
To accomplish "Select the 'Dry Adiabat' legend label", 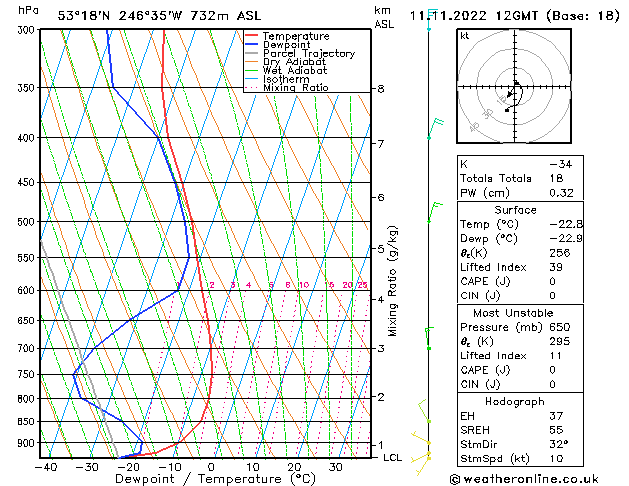I will click(x=294, y=62).
